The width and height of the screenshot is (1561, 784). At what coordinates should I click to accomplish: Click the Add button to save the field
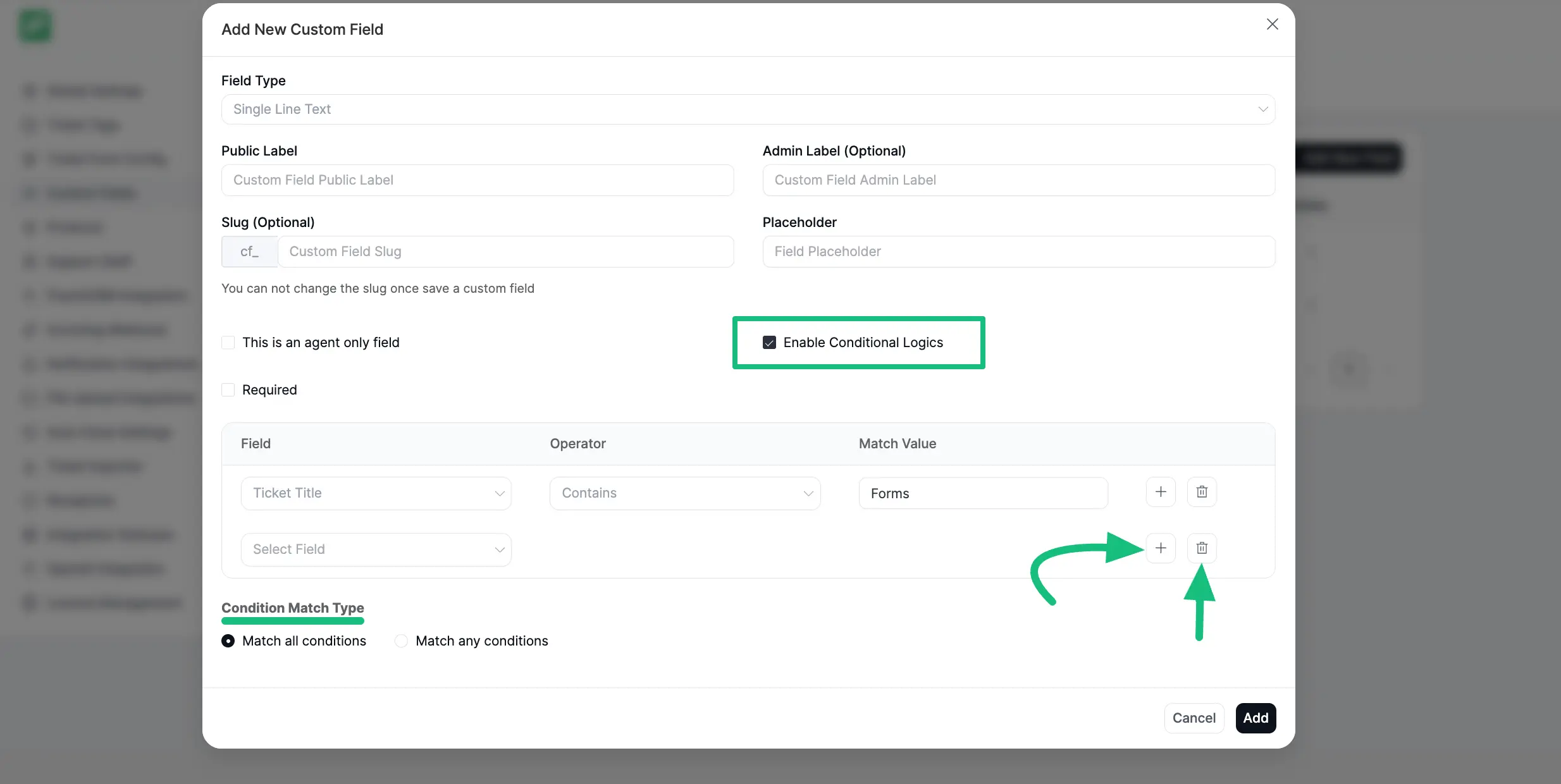(x=1255, y=718)
